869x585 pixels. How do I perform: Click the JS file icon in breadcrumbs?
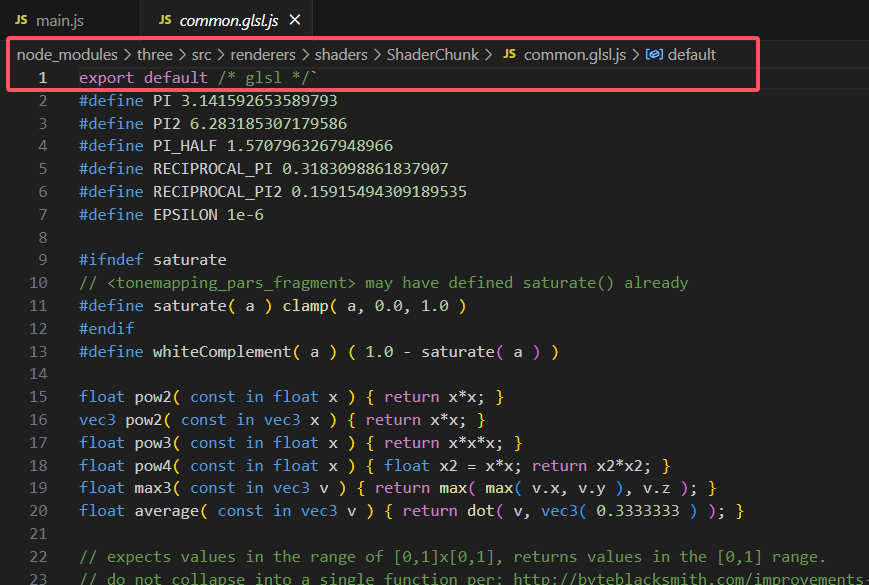[510, 54]
